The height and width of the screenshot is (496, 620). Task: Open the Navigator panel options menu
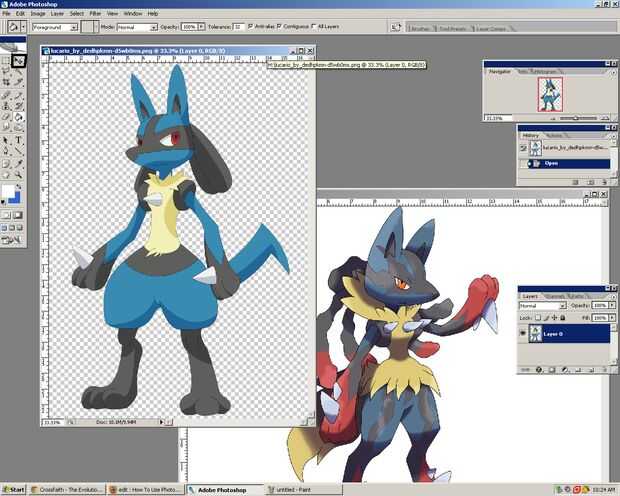613,72
